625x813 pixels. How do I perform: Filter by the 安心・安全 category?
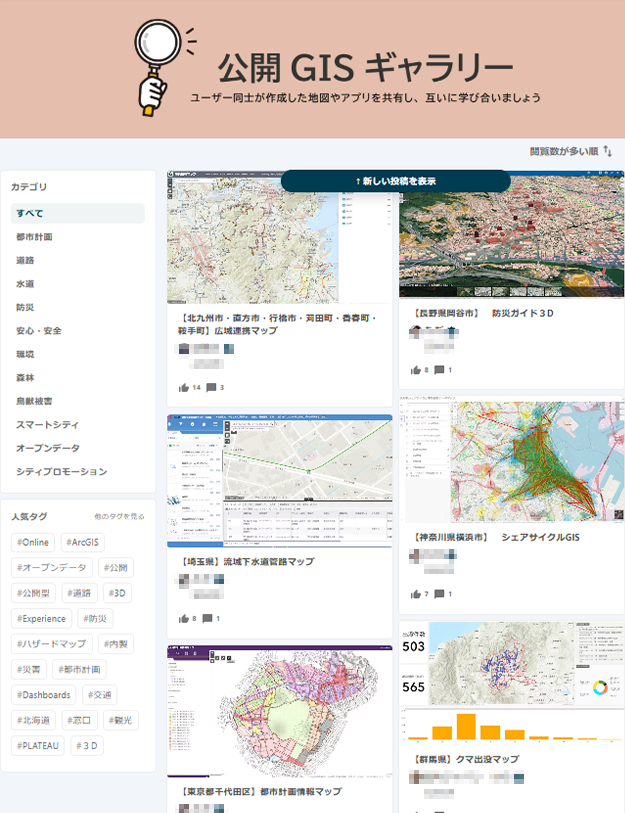39,330
